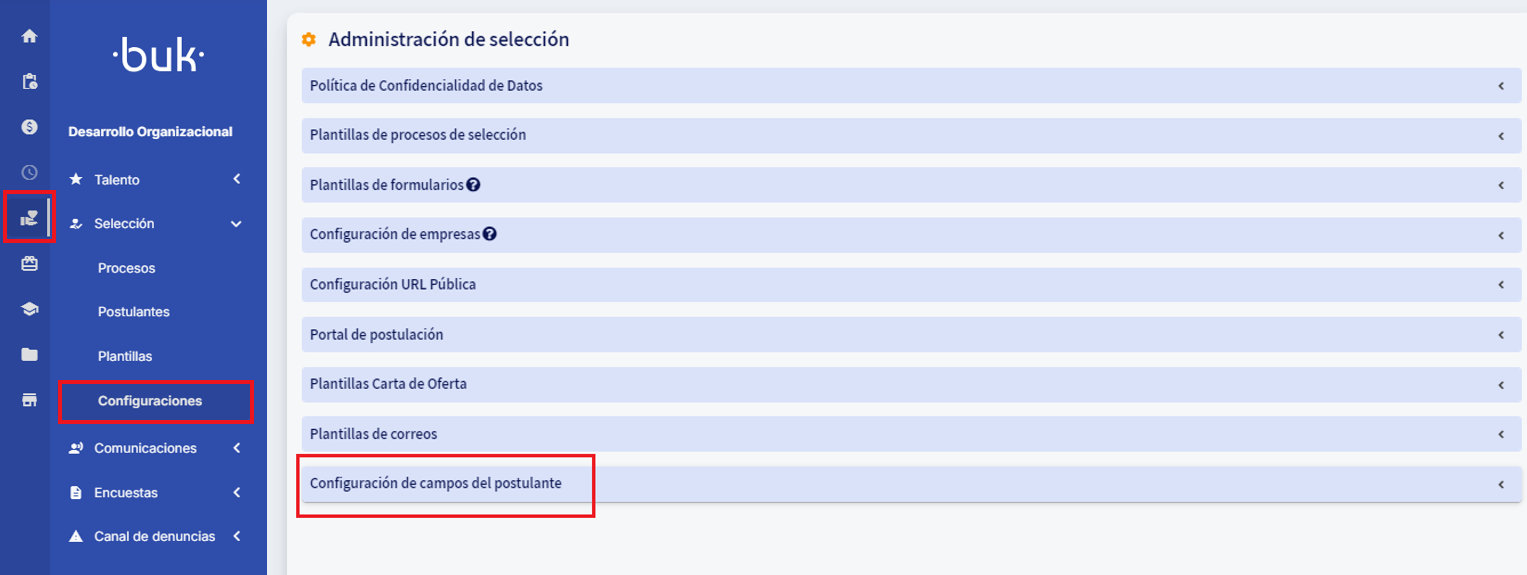Image resolution: width=1527 pixels, height=575 pixels.
Task: Click the graduation cap training icon
Action: [29, 309]
